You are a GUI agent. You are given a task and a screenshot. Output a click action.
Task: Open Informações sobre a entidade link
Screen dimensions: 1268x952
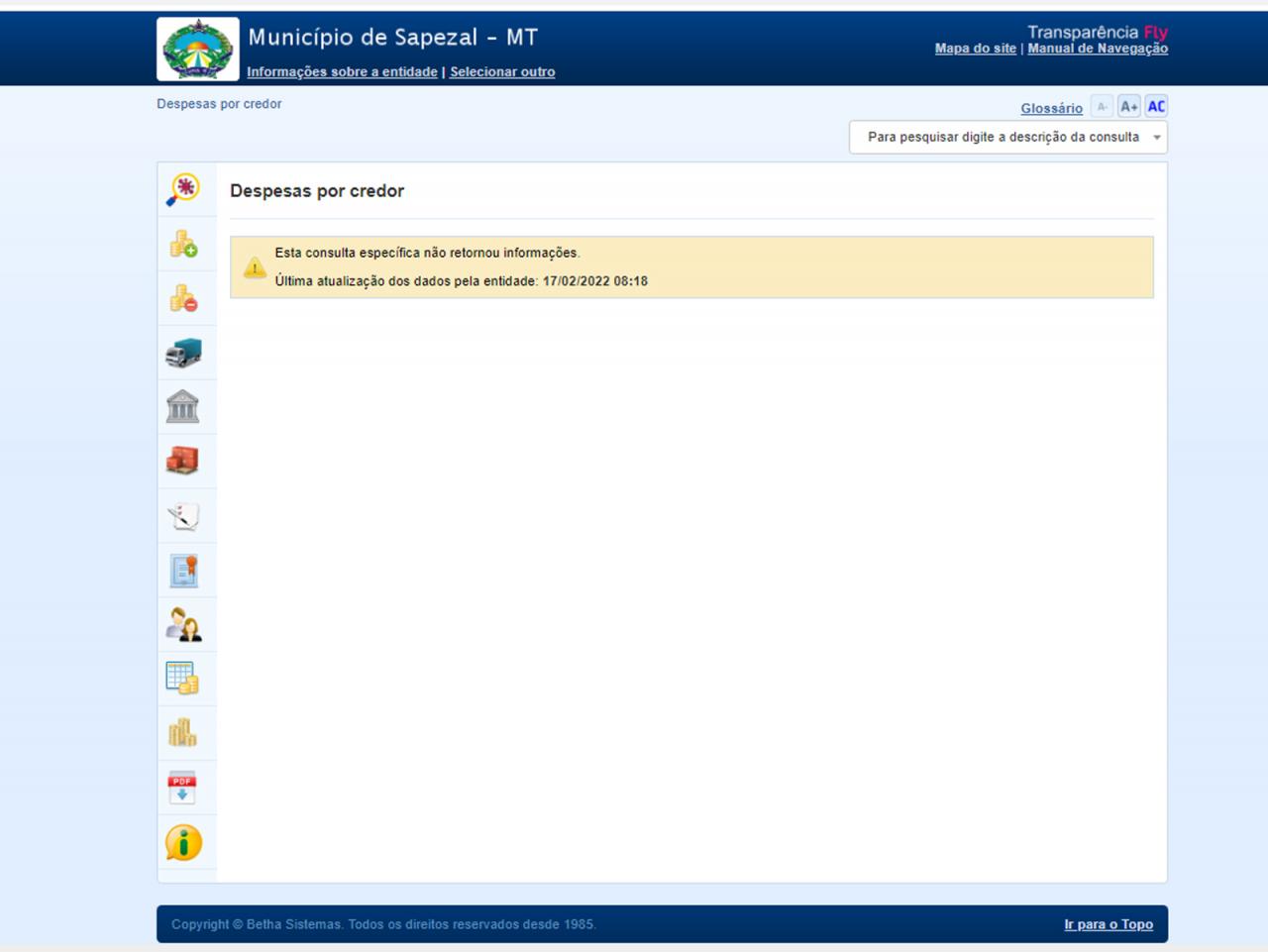342,72
